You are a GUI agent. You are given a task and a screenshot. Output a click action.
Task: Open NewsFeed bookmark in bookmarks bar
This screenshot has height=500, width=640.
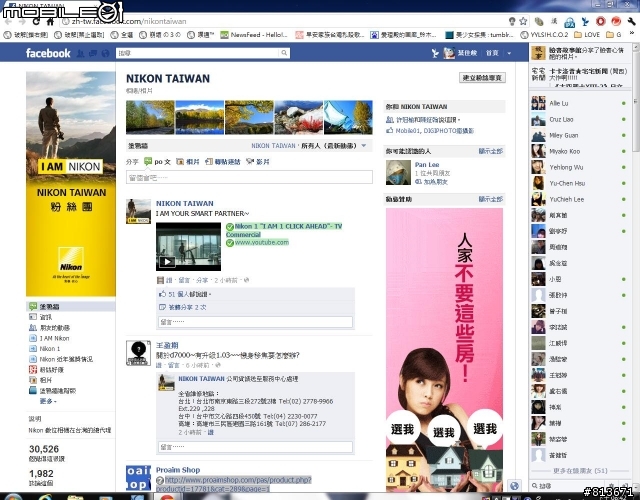254,35
